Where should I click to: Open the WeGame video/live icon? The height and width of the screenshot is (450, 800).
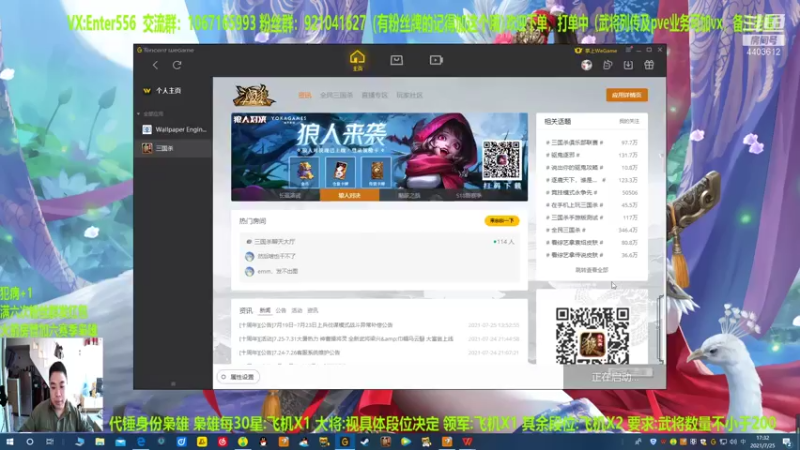click(x=436, y=60)
